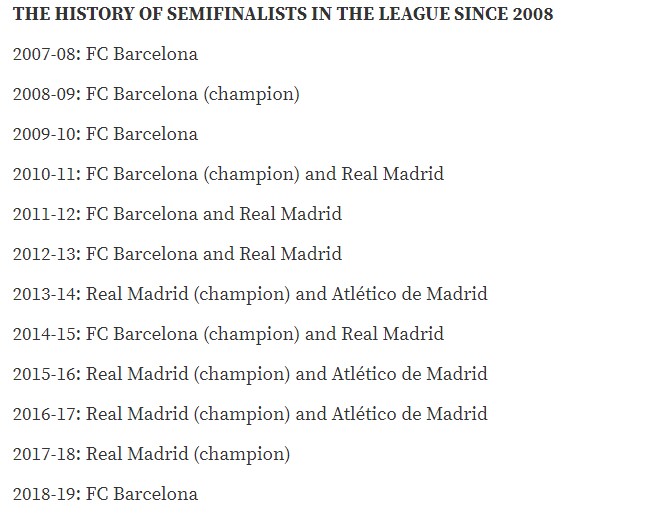
Task: Click "Real Madrid" in the 2010-11 line
Action: pos(393,174)
